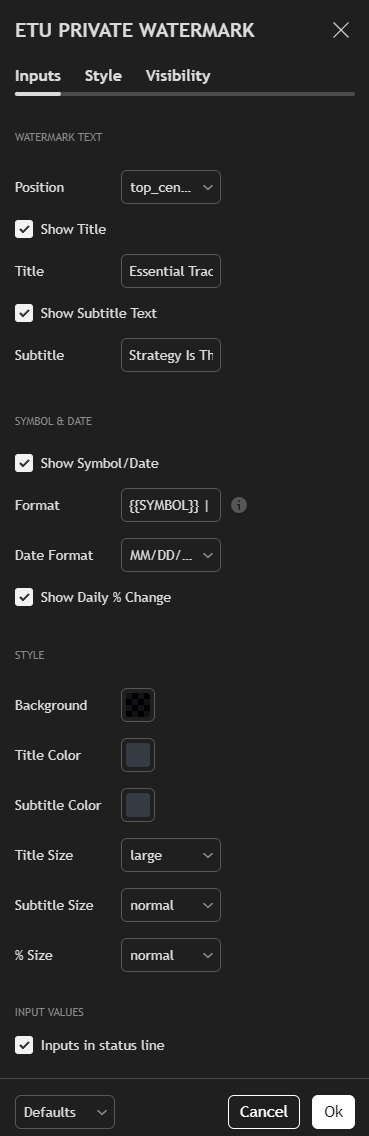The image size is (369, 1136).
Task: Open the Title Size dropdown
Action: point(171,855)
